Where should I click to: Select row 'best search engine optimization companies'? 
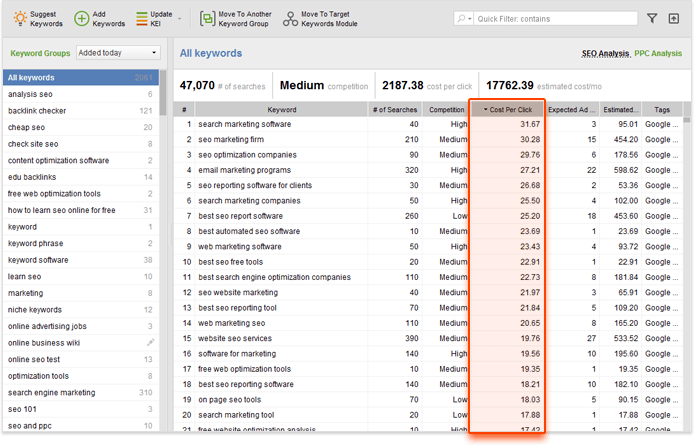click(428, 277)
